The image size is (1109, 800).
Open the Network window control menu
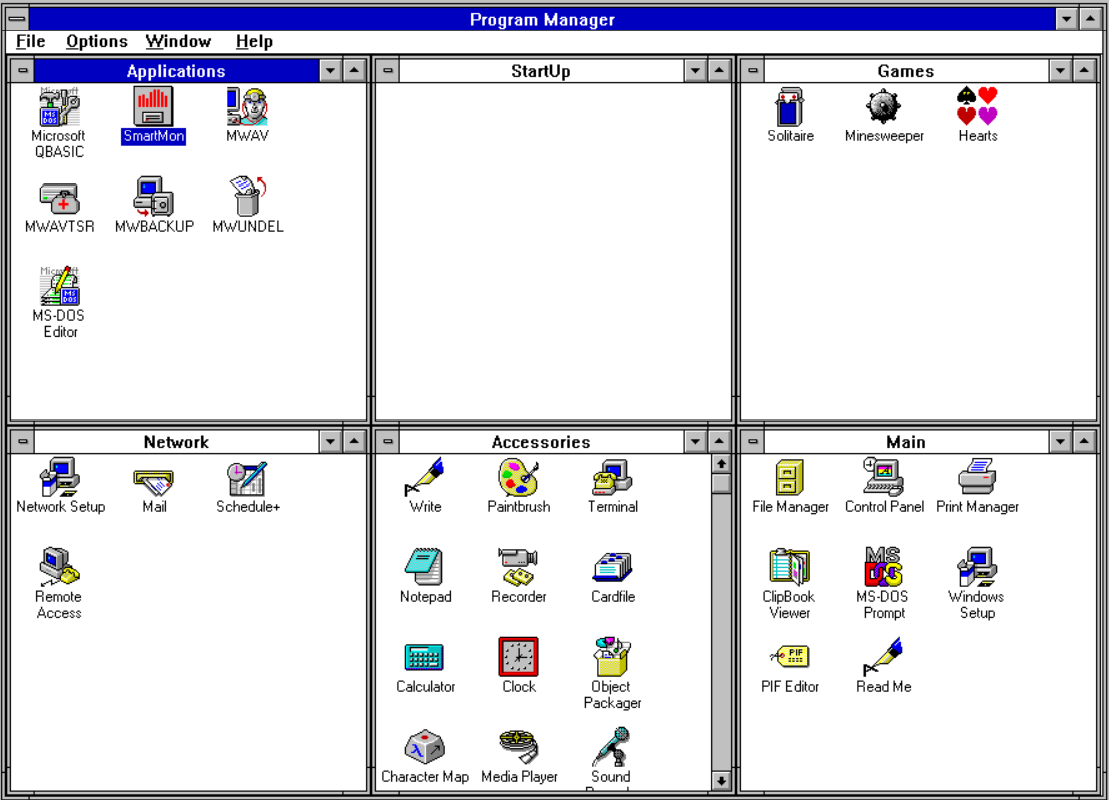[x=23, y=442]
